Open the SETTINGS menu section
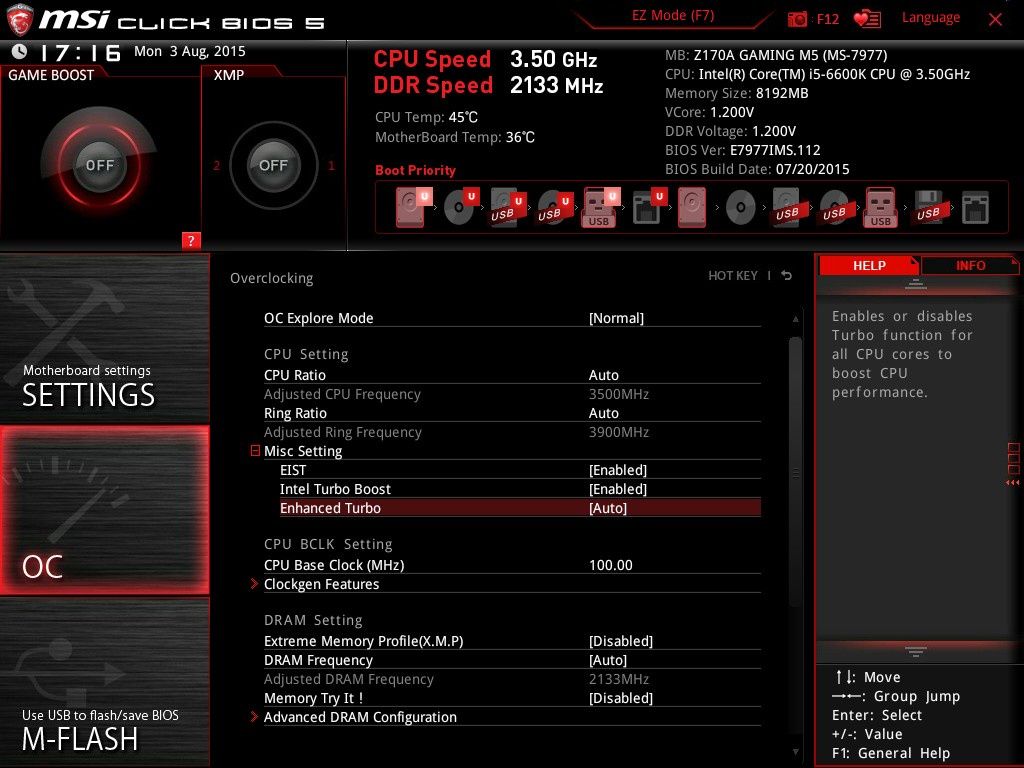Screen dimensions: 1024x768 click(104, 338)
